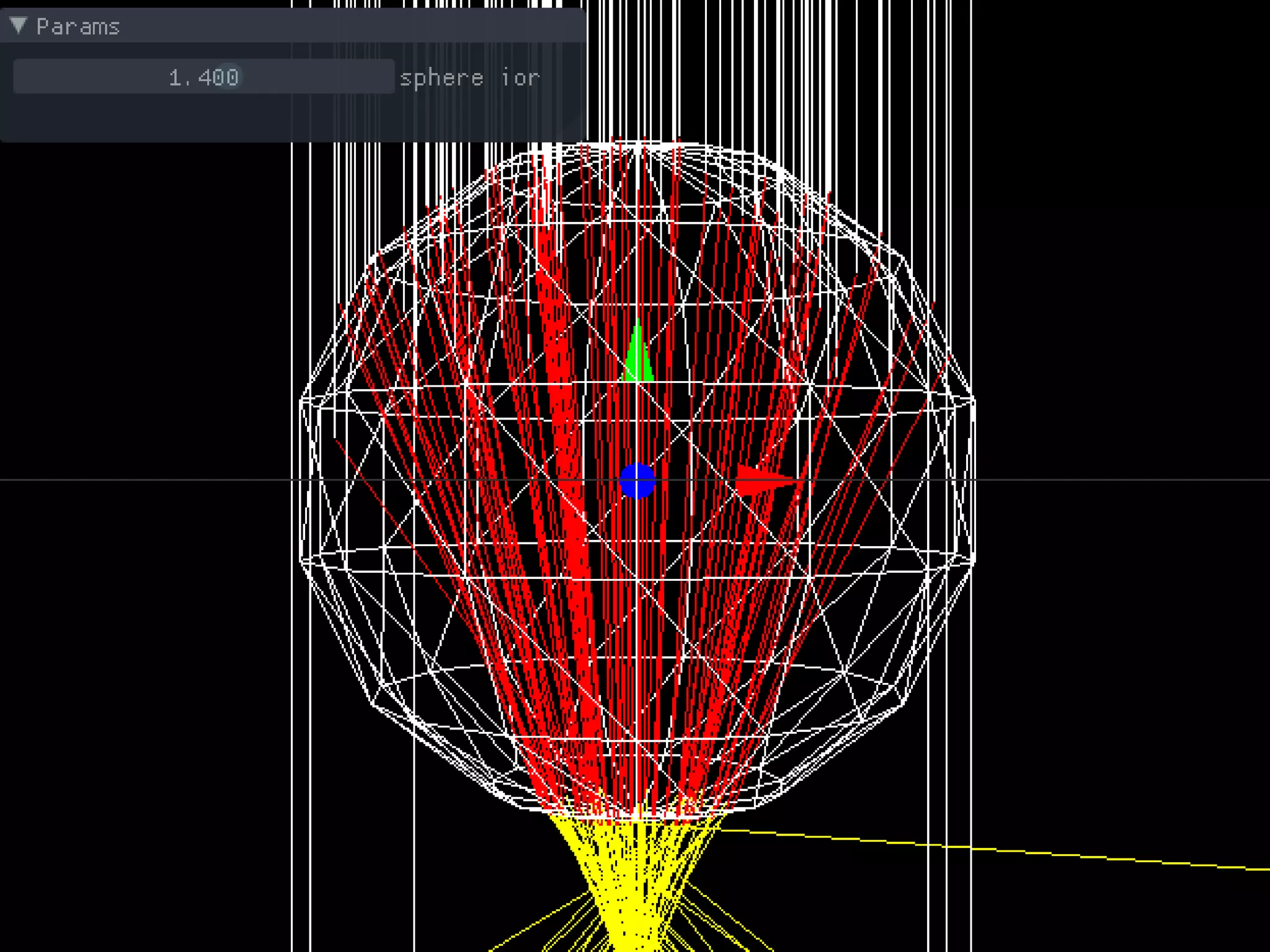Image resolution: width=1270 pixels, height=952 pixels.
Task: Click the top pole of the wireframe sphere
Action: [639, 146]
